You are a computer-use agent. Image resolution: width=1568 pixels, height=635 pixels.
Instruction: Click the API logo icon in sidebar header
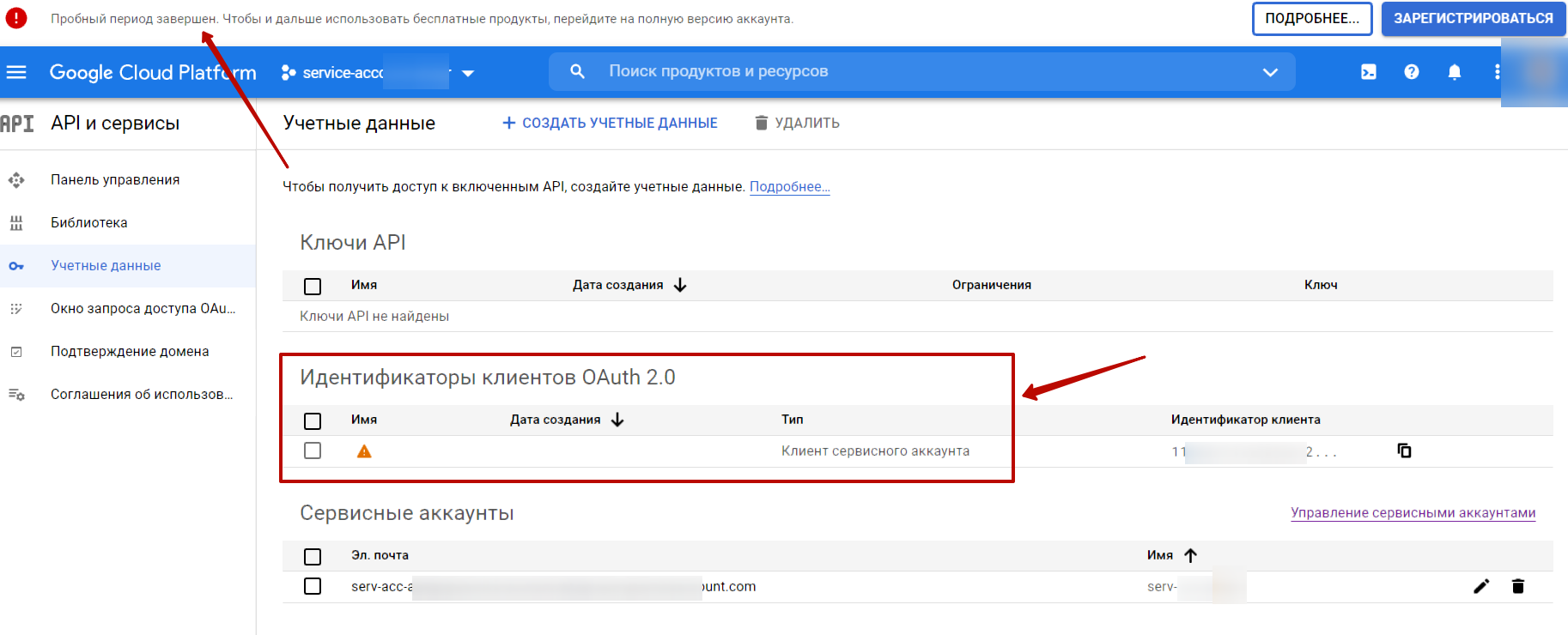(x=17, y=124)
